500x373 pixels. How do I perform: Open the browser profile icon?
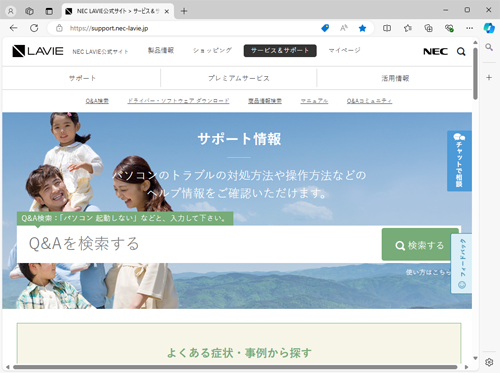[11, 11]
